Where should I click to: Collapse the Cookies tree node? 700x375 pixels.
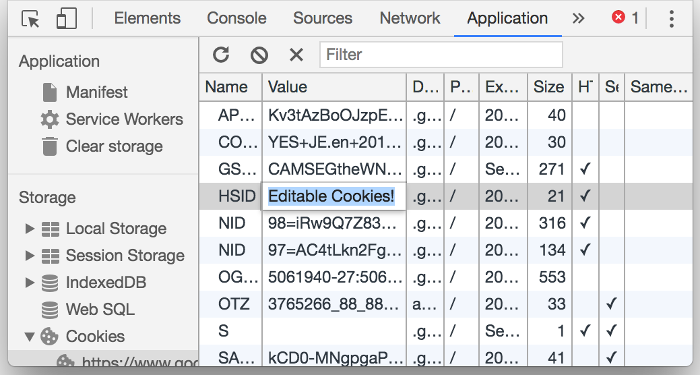29,337
